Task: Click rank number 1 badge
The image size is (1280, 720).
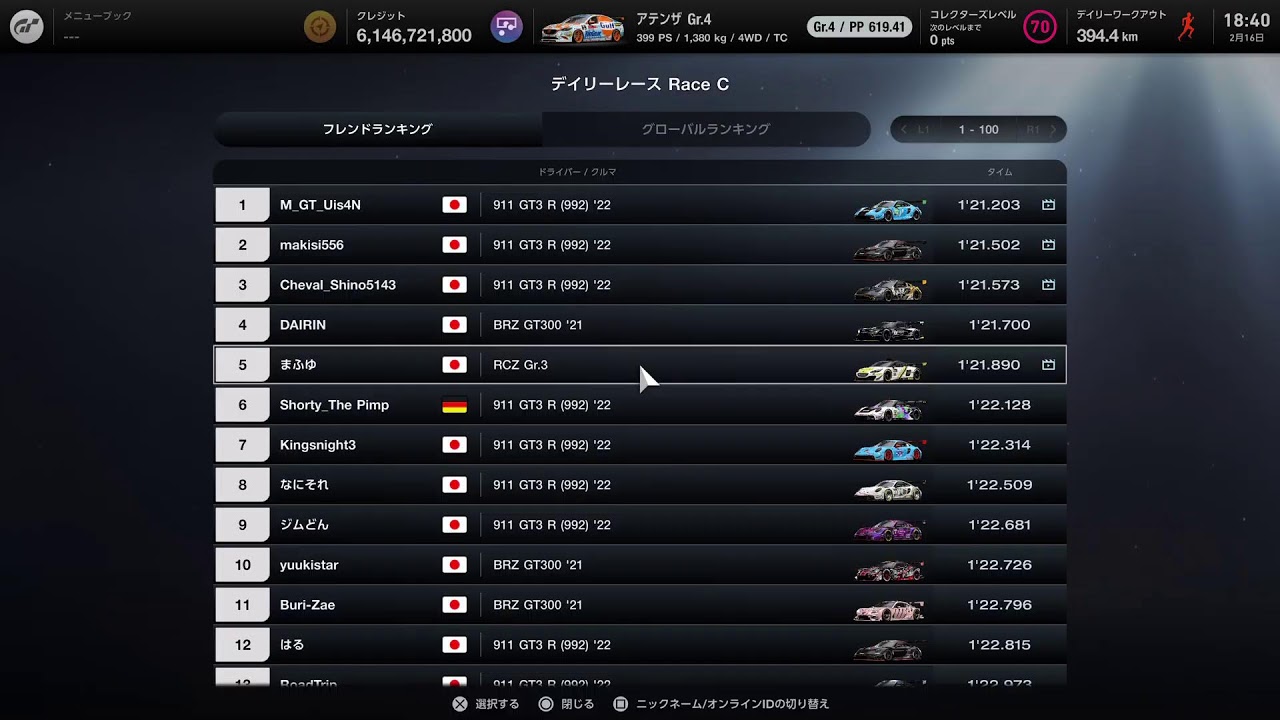Action: tap(242, 205)
